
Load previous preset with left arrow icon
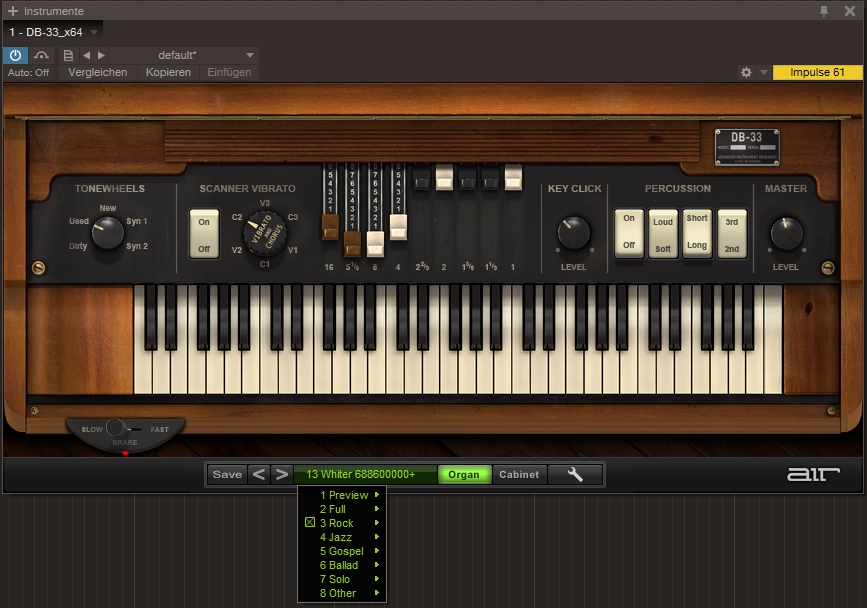point(86,55)
